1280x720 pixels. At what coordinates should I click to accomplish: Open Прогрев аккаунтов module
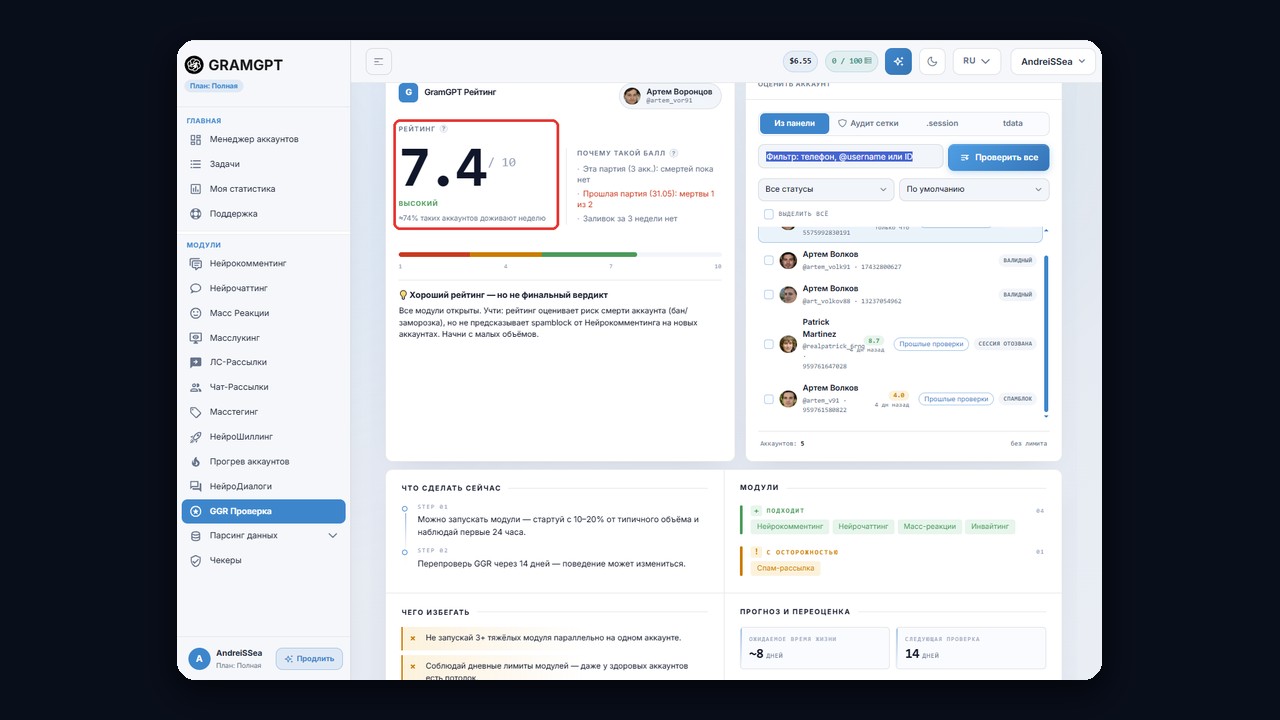click(x=263, y=462)
